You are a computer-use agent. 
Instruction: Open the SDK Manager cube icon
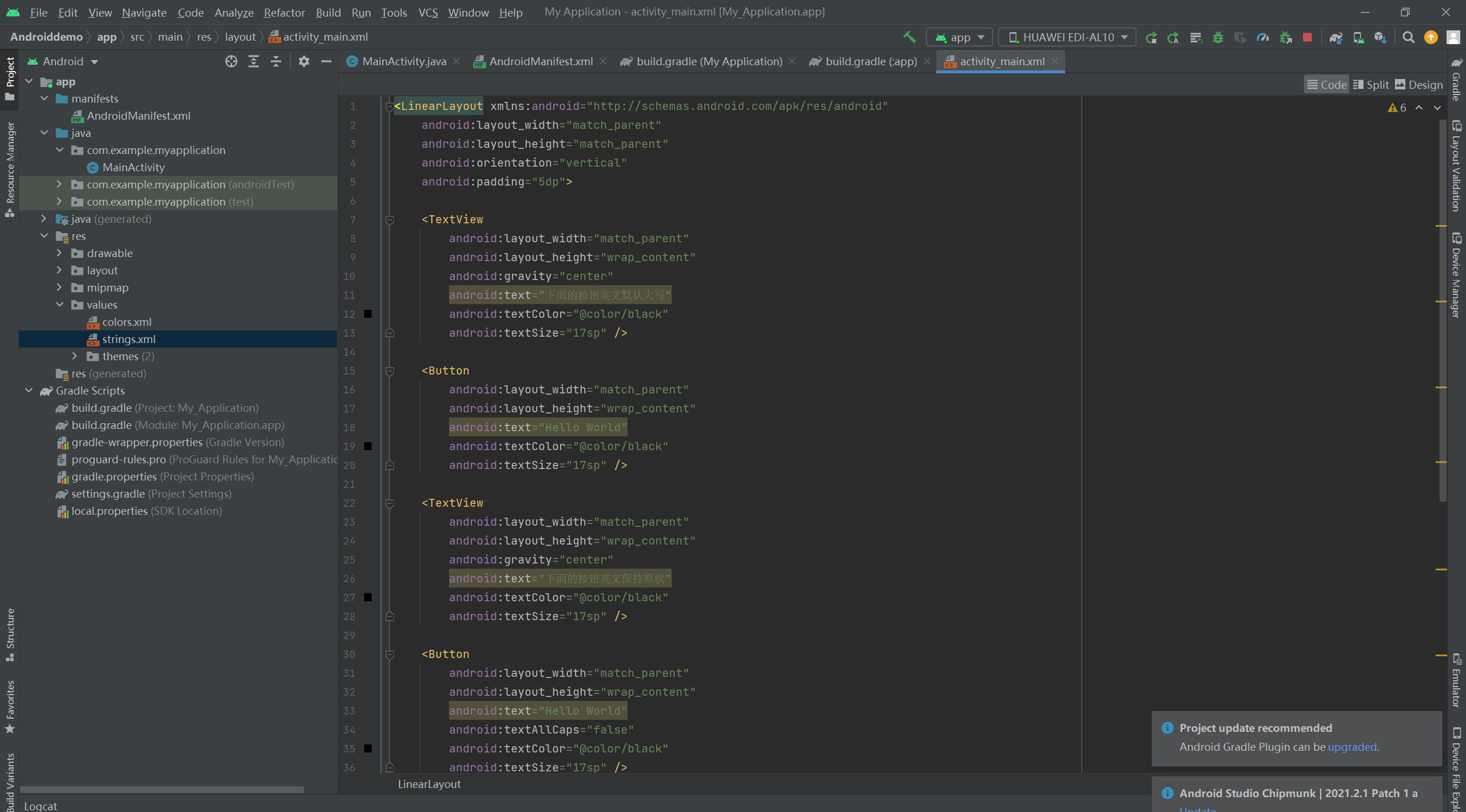1380,37
